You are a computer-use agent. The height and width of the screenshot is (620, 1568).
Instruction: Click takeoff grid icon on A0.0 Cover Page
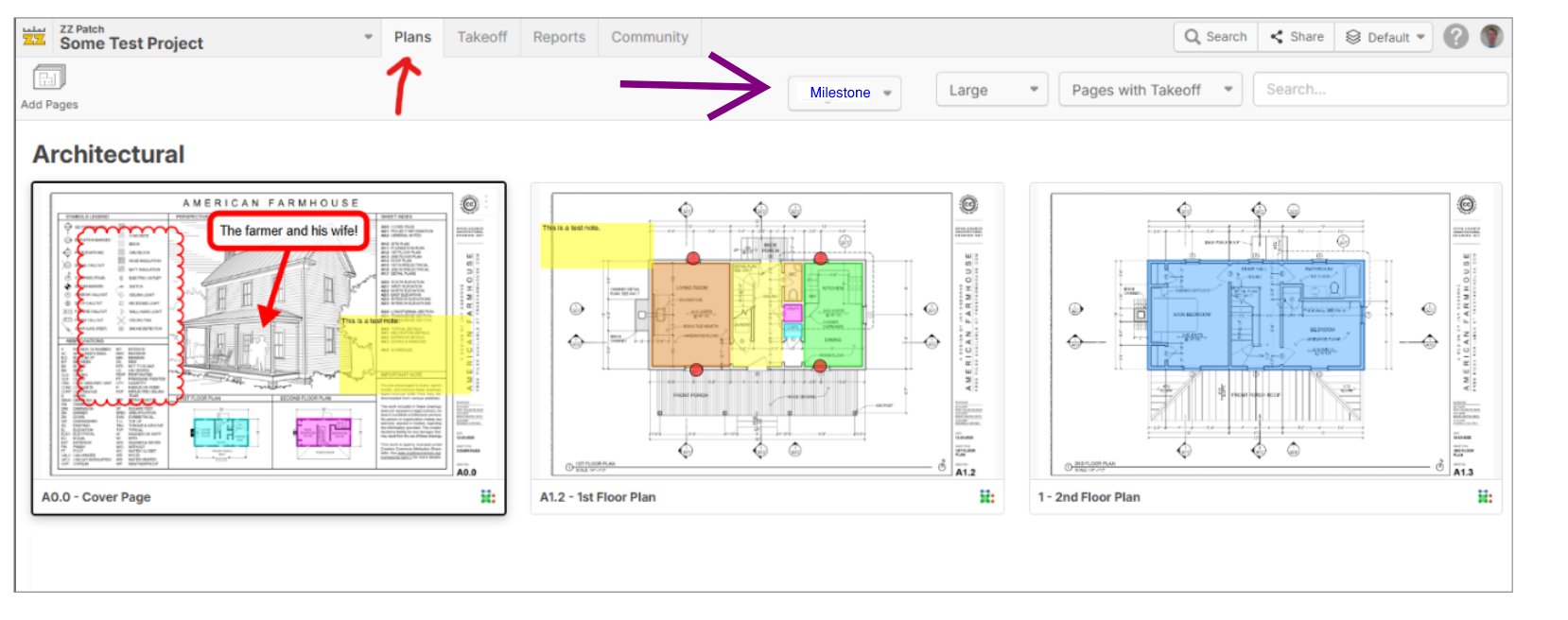[x=488, y=497]
